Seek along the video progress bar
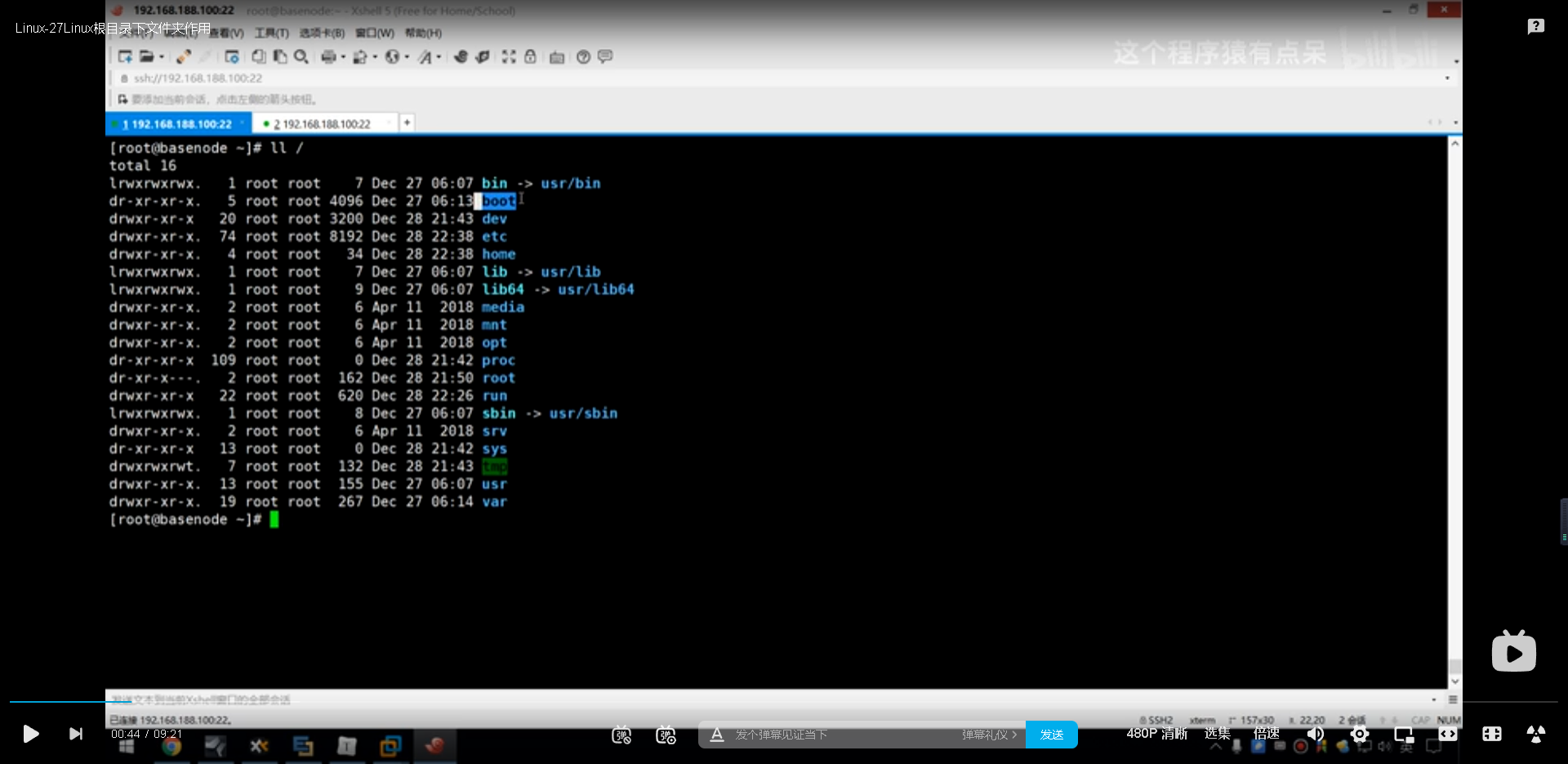The width and height of the screenshot is (1568, 764). point(784,701)
